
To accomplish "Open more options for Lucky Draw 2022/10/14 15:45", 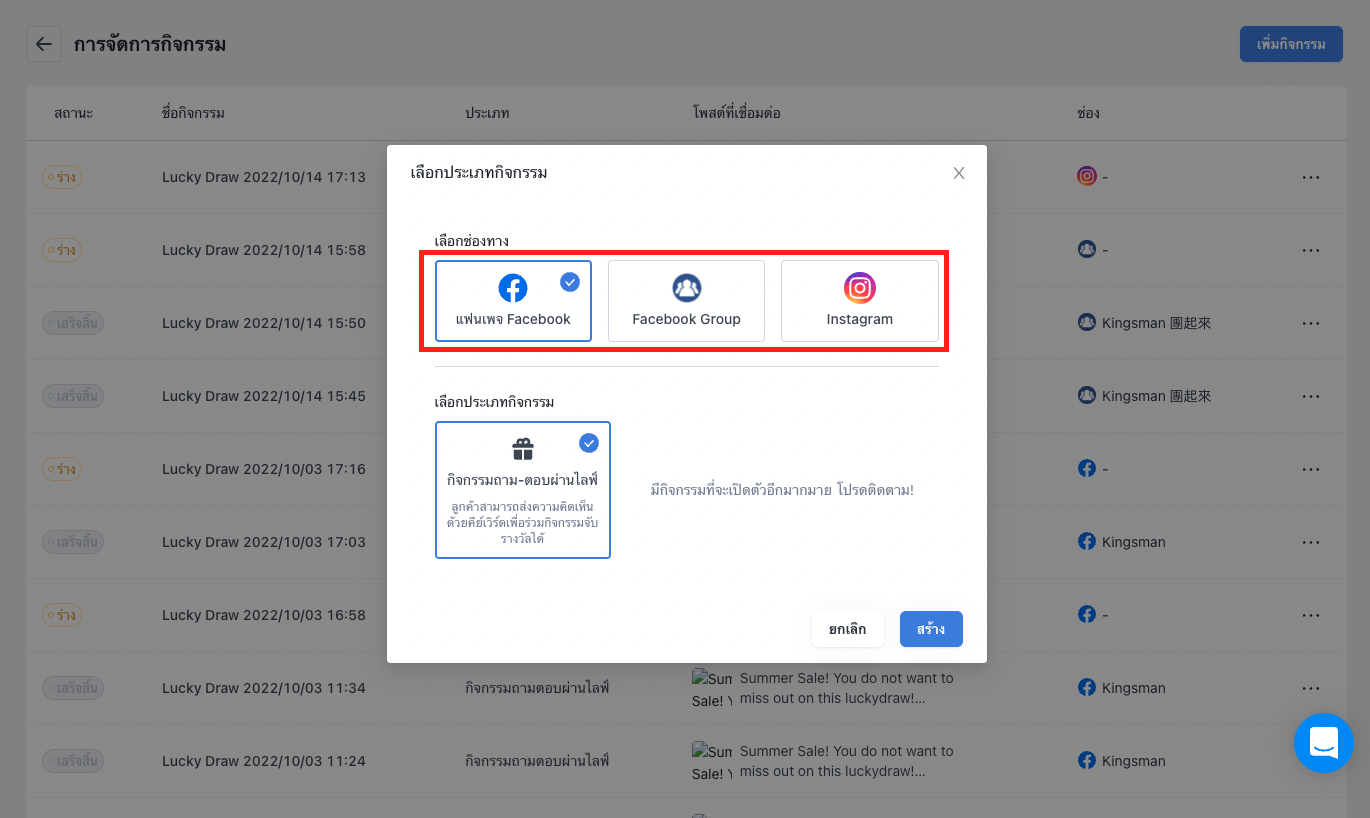I will [1311, 396].
